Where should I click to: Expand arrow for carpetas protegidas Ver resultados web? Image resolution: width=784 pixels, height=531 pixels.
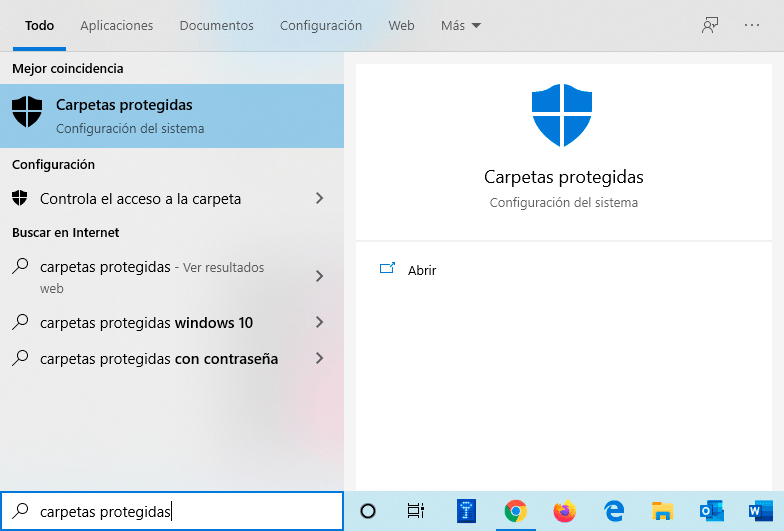[x=320, y=276]
